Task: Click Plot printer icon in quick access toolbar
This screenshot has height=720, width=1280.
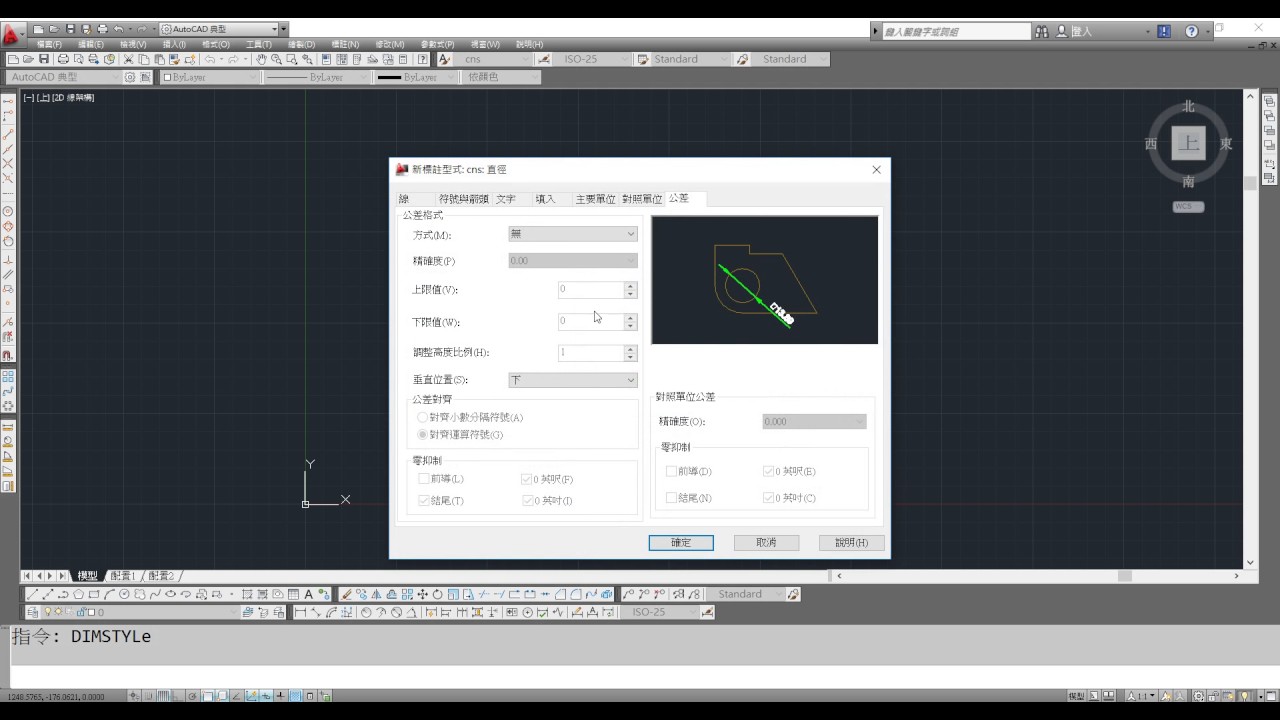Action: 102,29
